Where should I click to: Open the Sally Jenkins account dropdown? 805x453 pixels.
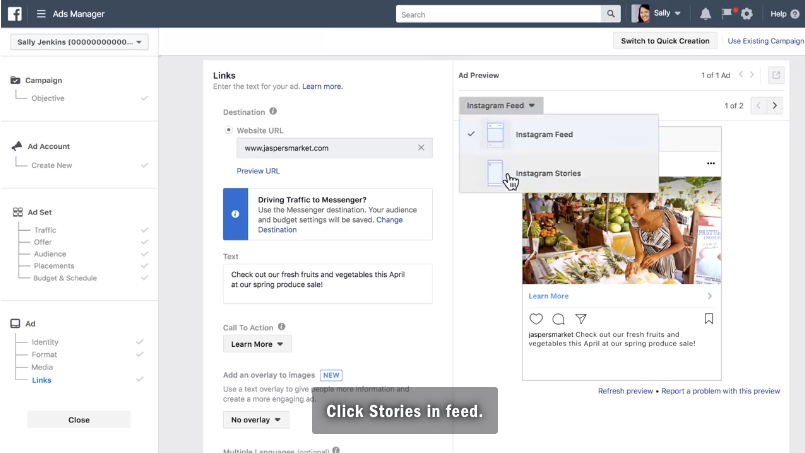(79, 42)
